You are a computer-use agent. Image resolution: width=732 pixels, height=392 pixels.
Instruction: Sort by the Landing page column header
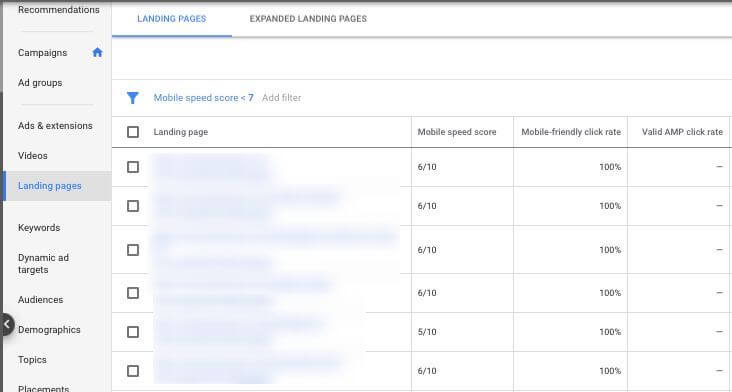tap(181, 132)
